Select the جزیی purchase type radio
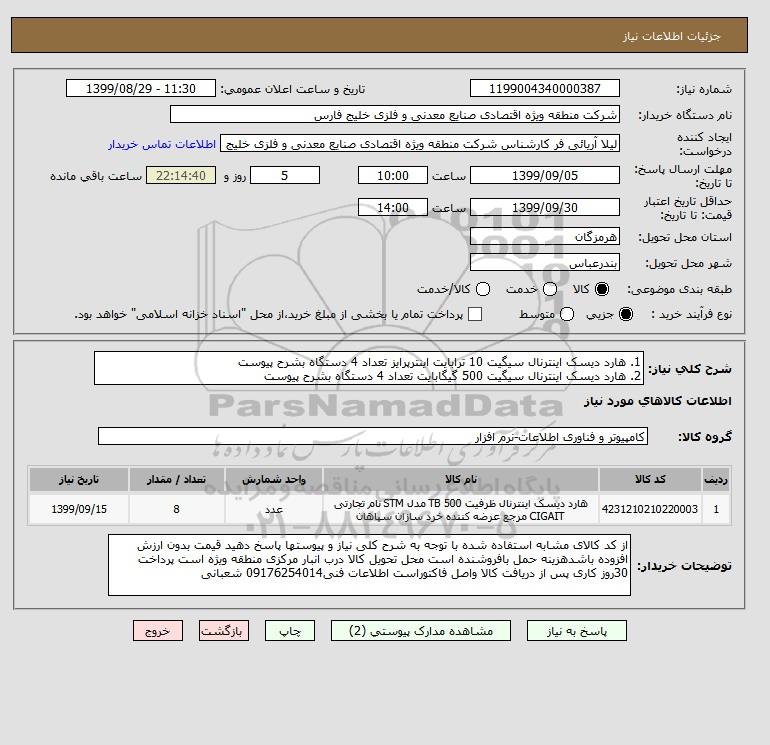770x745 pixels. pos(626,314)
